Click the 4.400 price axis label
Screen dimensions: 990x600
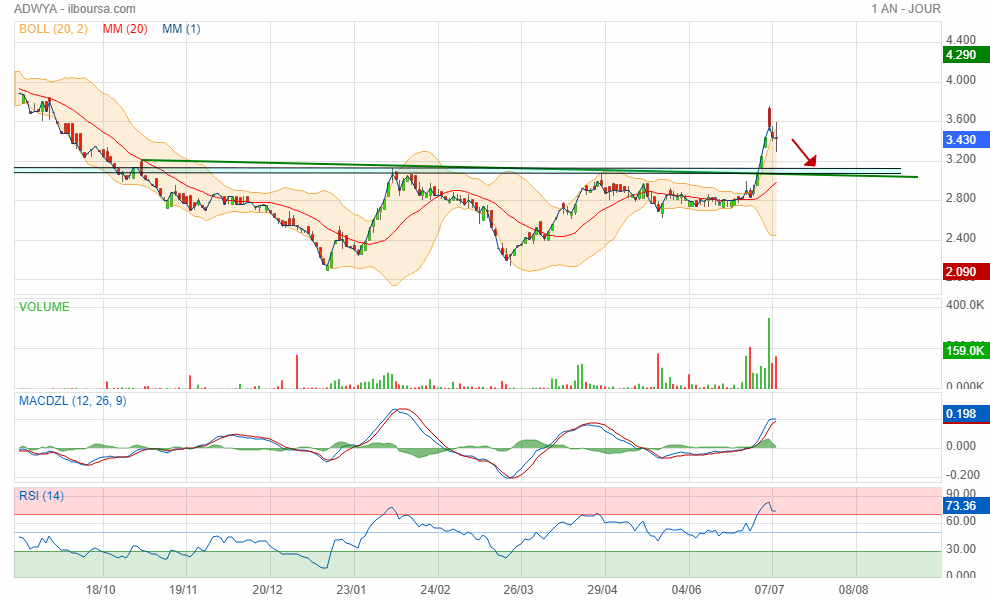(961, 40)
